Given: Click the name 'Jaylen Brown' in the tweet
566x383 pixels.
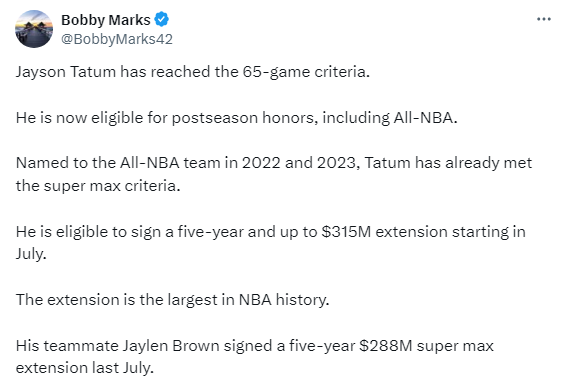Looking at the screenshot, I should click(171, 346).
